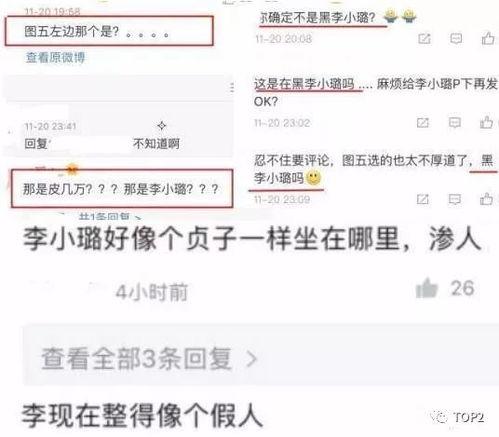The width and height of the screenshot is (499, 437).
Task: Click the three-dot more options icon
Action: pos(232,88)
